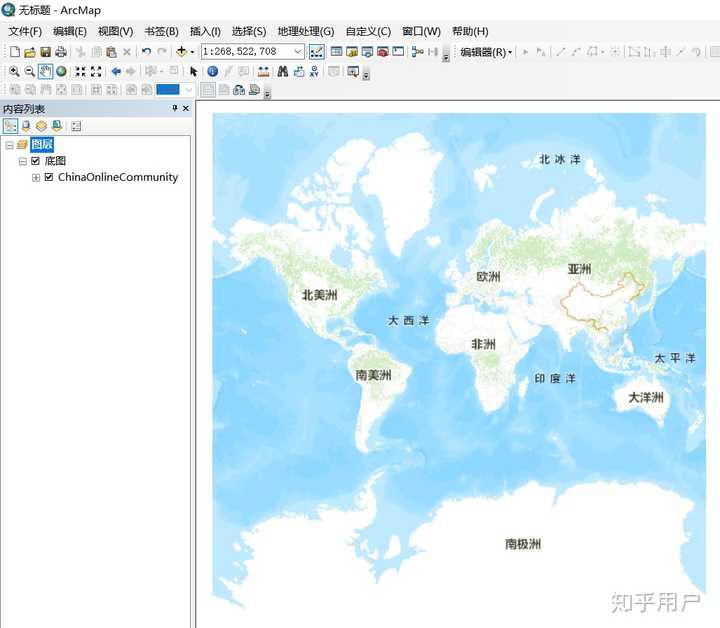The image size is (720, 628).
Task: Open the 文件(F) menu
Action: (25, 31)
